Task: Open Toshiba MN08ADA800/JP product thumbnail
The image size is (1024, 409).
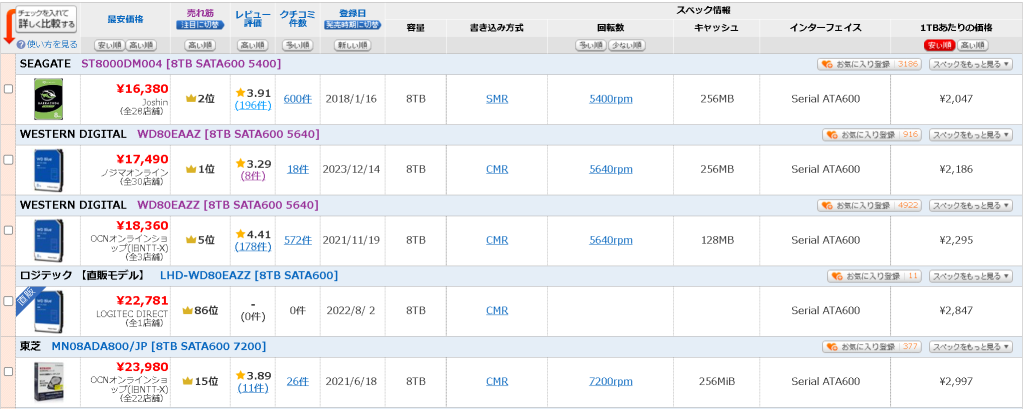Action: coord(48,382)
